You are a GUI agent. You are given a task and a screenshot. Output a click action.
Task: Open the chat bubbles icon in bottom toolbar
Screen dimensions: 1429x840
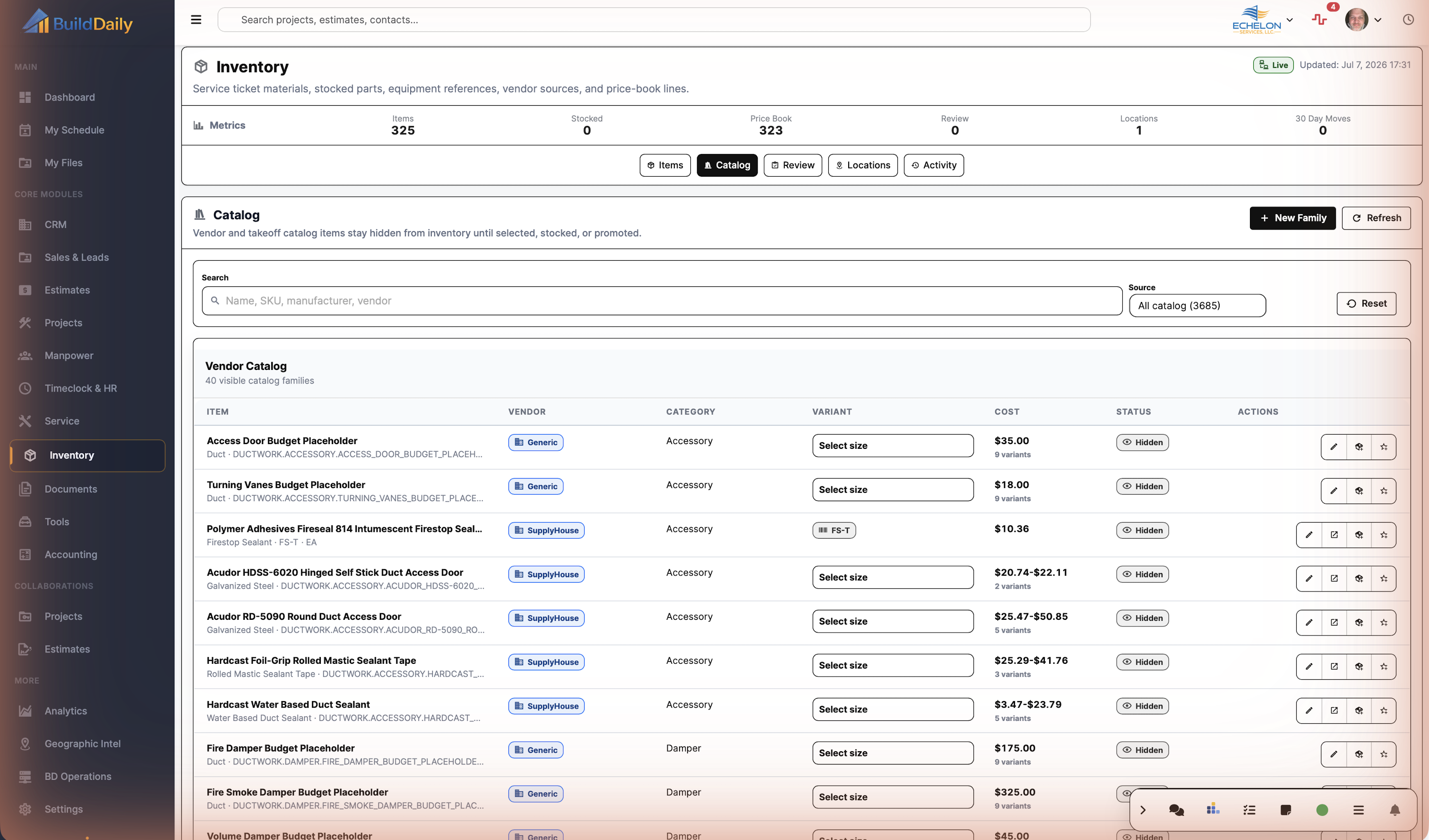pos(1176,810)
